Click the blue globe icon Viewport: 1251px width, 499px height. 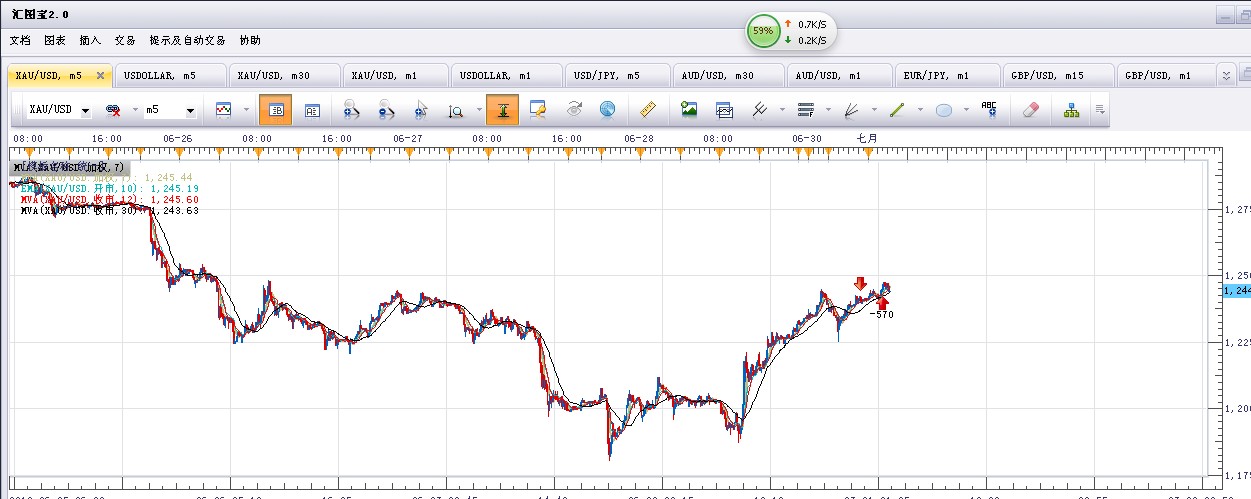pos(607,110)
